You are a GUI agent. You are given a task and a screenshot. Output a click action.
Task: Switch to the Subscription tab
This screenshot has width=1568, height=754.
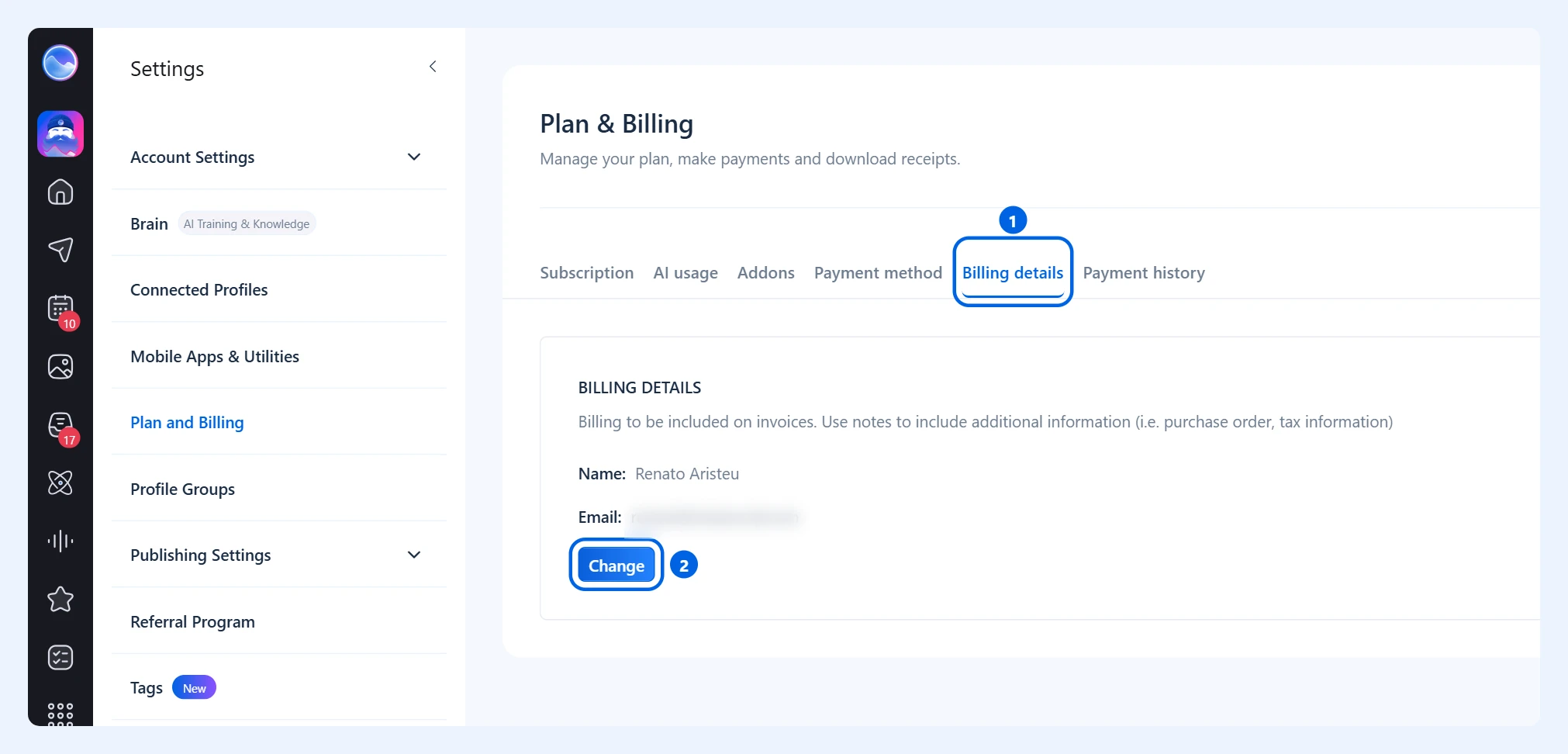pyautogui.click(x=587, y=273)
